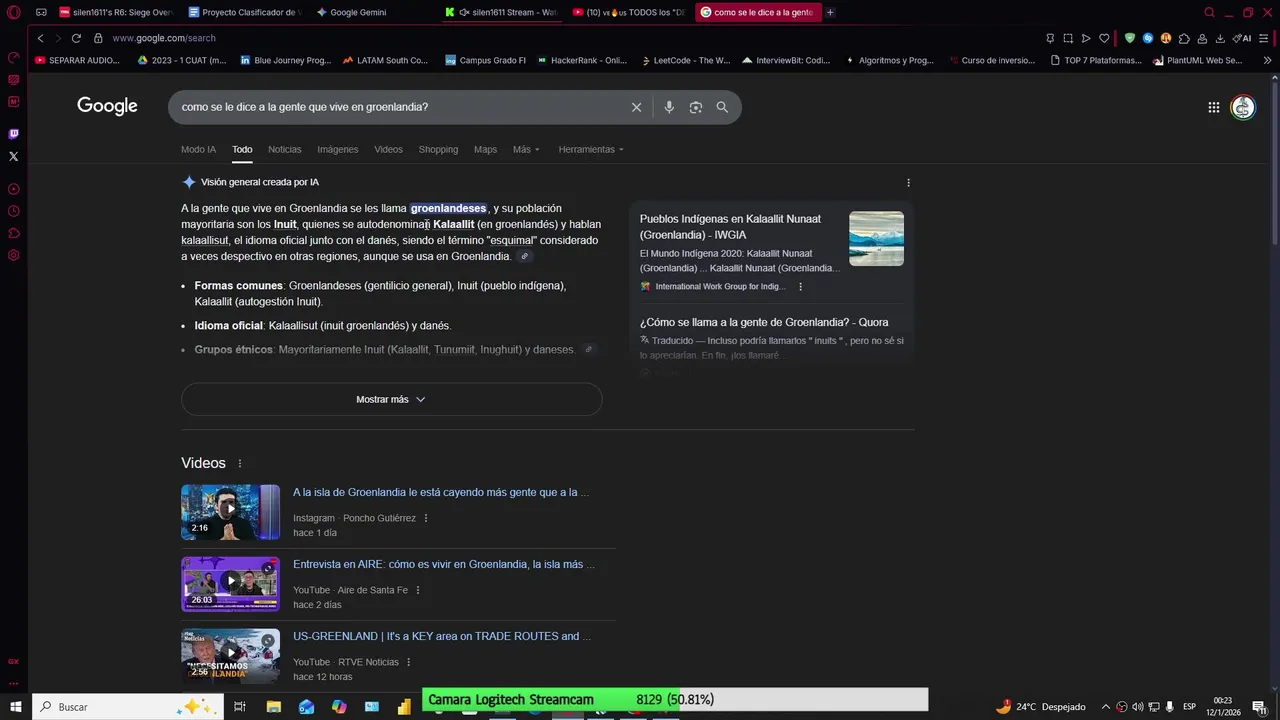The height and width of the screenshot is (720, 1280).
Task: Go to Google homepage via logo
Action: pyautogui.click(x=107, y=106)
